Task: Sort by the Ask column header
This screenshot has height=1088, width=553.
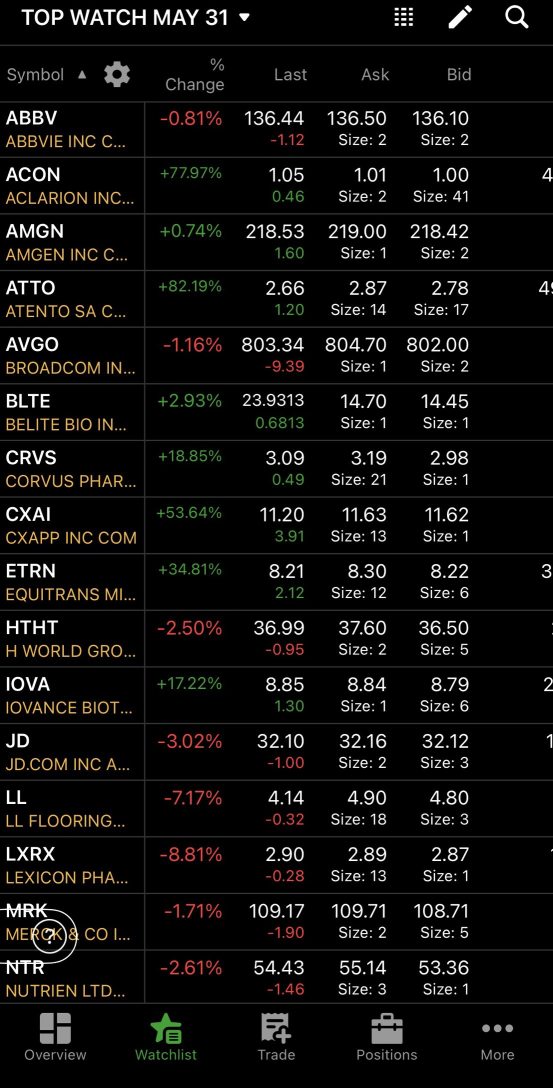Action: pyautogui.click(x=375, y=74)
